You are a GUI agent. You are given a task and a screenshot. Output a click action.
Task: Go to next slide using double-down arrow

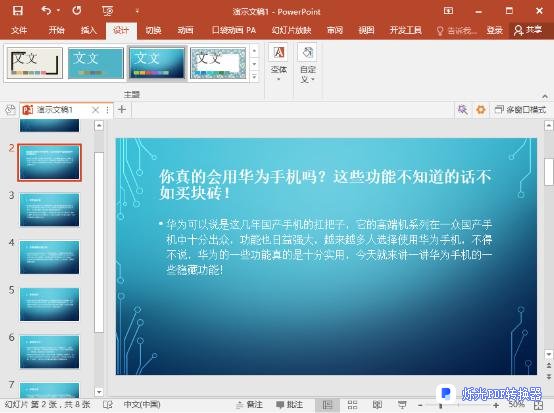pos(549,376)
